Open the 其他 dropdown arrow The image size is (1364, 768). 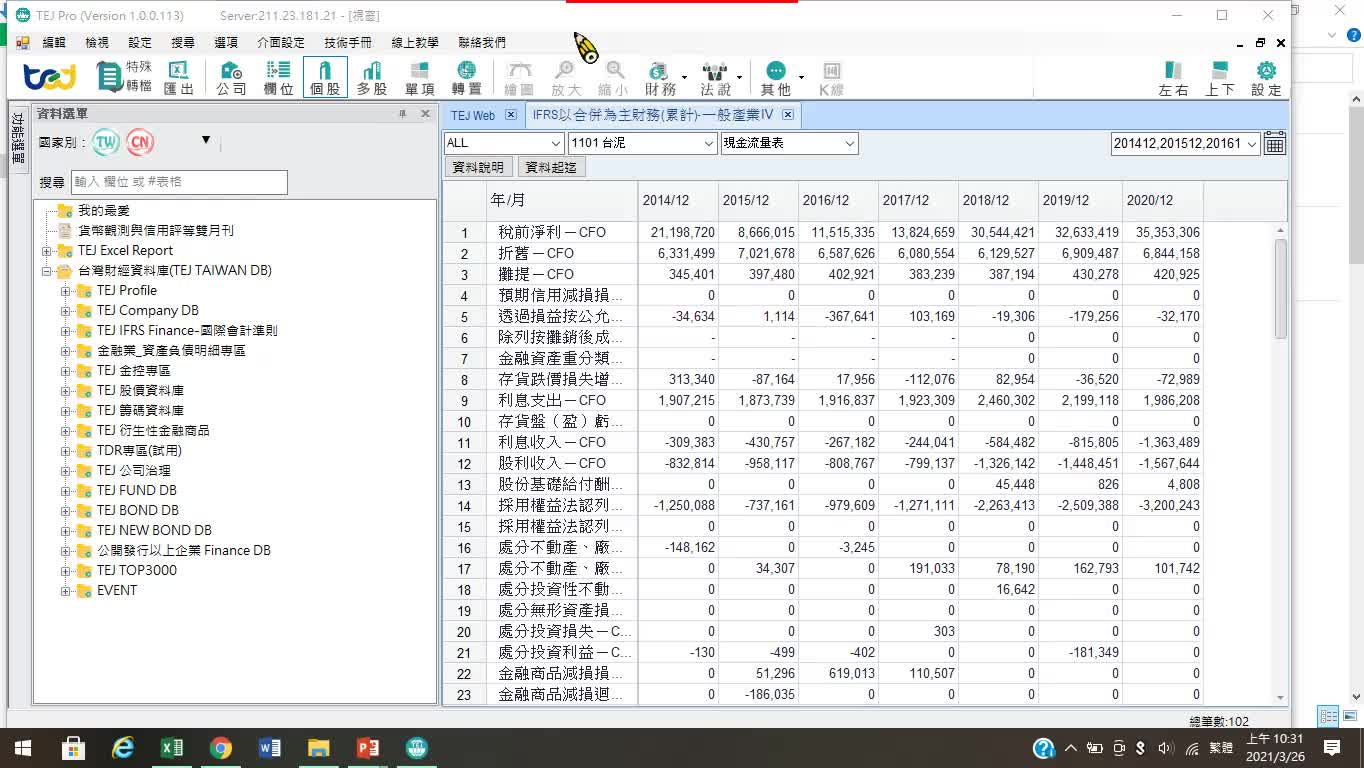801,77
